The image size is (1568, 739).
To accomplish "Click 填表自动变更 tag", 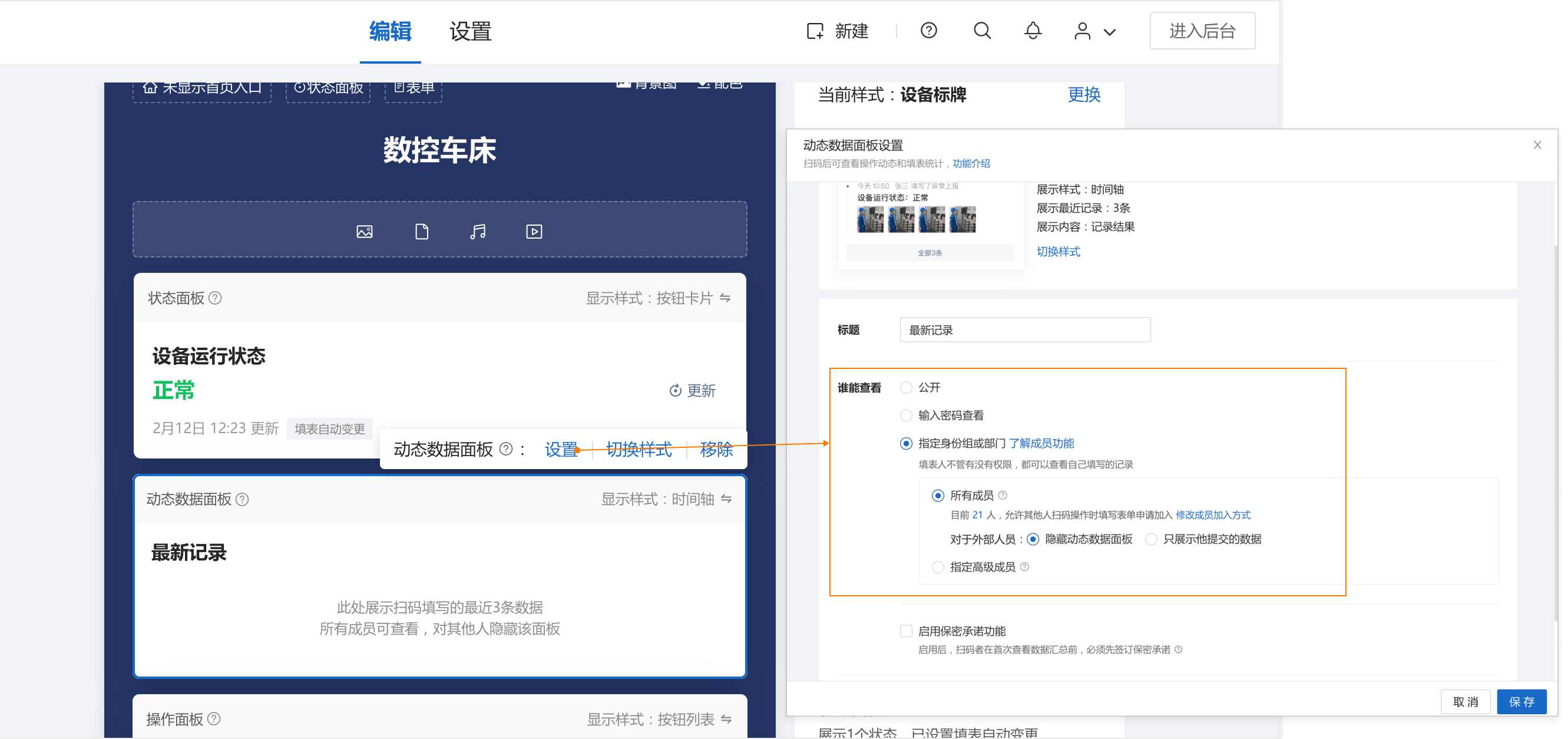I will pyautogui.click(x=330, y=428).
